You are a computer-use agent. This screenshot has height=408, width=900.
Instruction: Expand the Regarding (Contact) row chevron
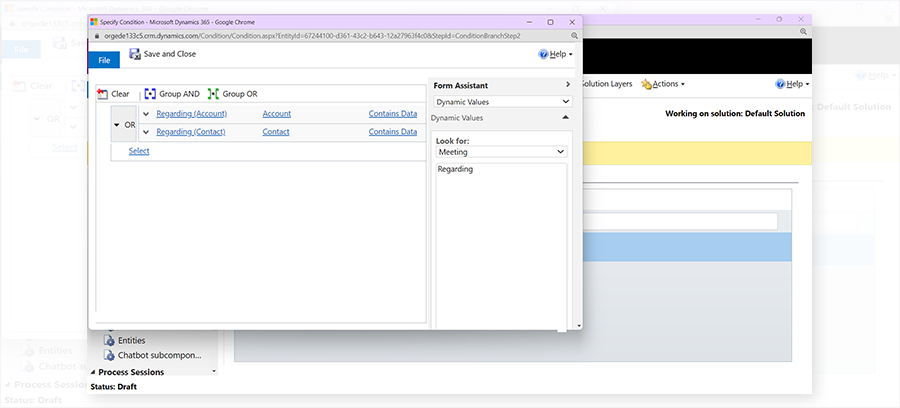[146, 132]
